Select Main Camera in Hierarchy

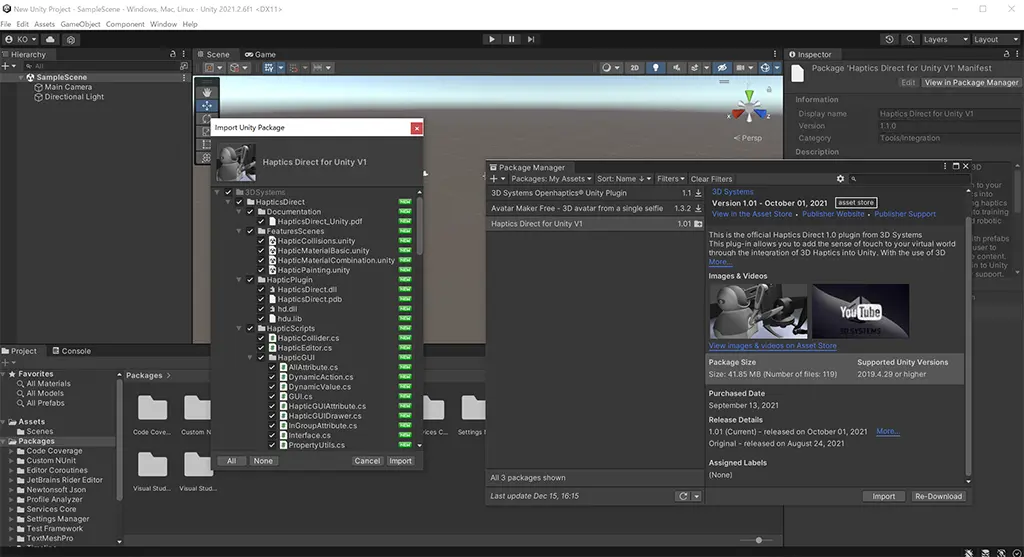tap(68, 87)
